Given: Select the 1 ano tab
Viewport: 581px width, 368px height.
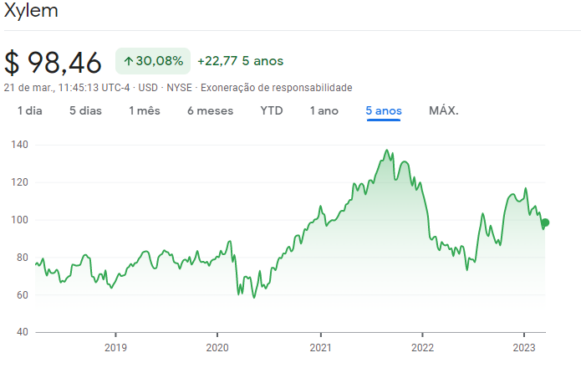Looking at the screenshot, I should pos(324,111).
